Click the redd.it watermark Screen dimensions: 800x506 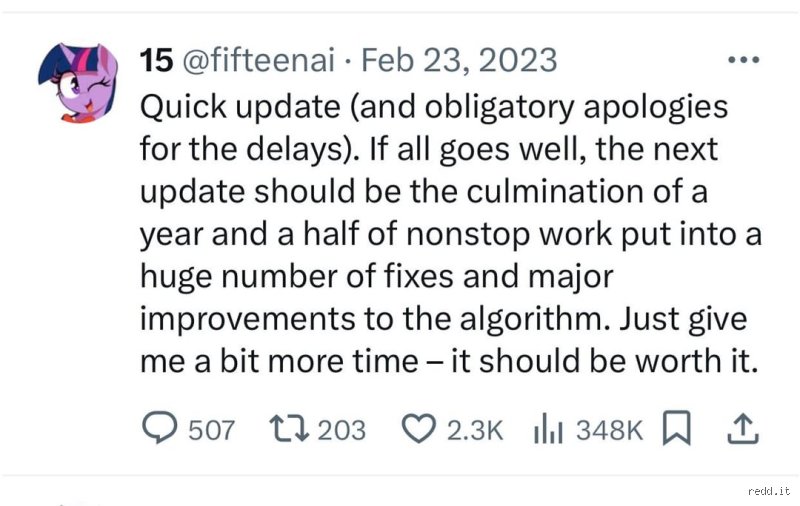[x=769, y=491]
